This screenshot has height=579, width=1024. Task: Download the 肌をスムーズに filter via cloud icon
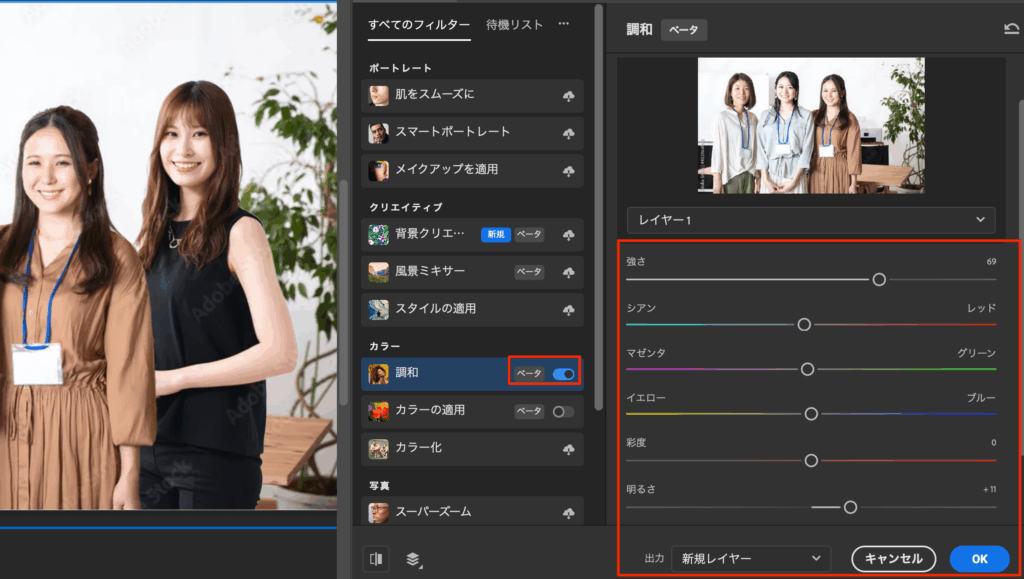569,96
